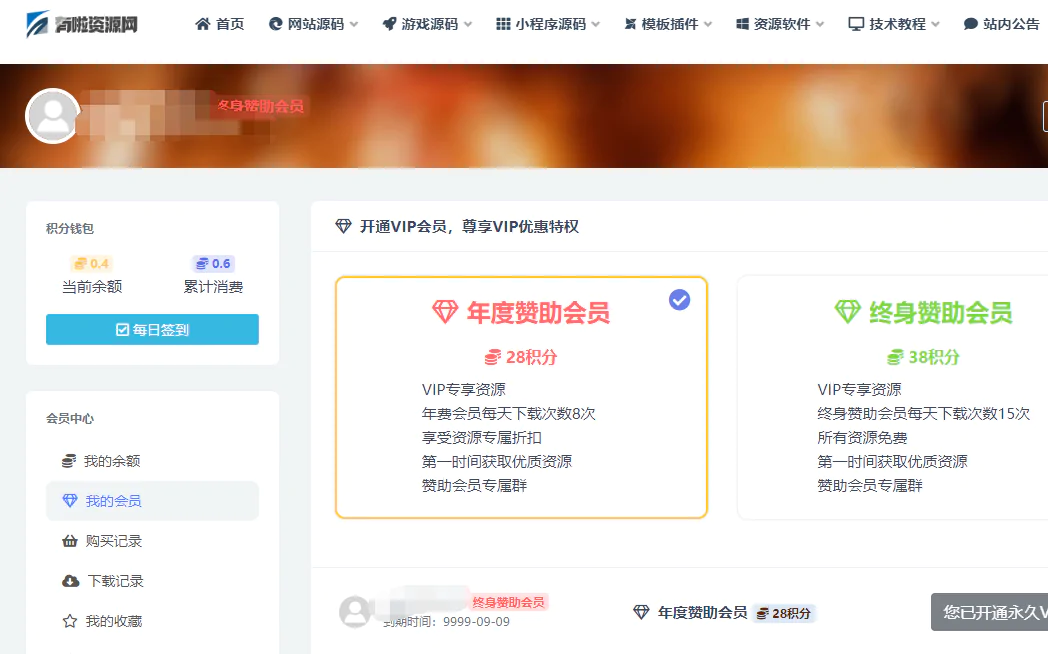This screenshot has width=1048, height=654.
Task: Expand the 资源软件 dropdown chevron
Action: point(820,25)
